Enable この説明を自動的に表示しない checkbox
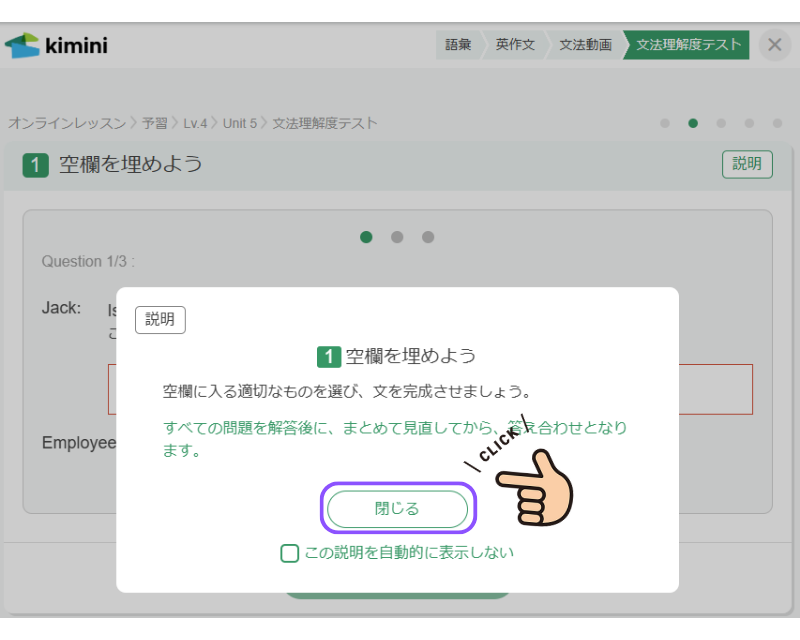 point(290,553)
